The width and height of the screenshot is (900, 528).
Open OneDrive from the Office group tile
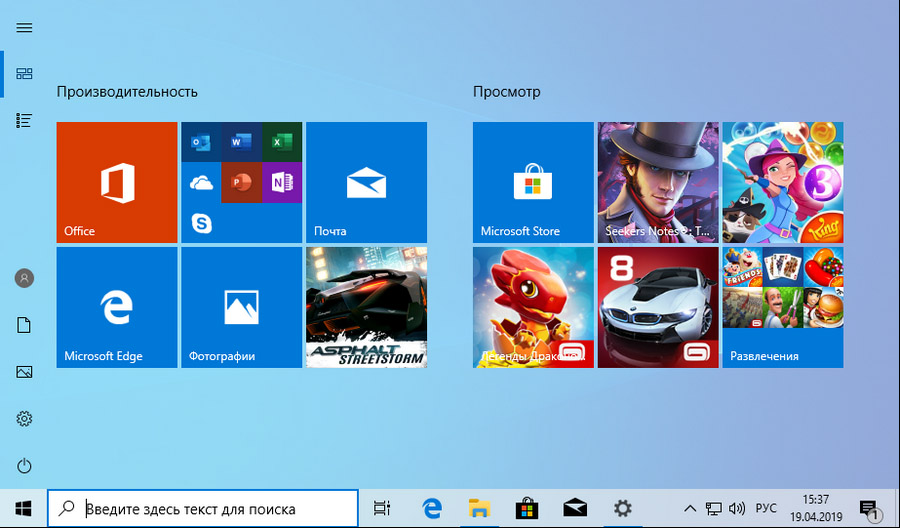click(x=201, y=183)
